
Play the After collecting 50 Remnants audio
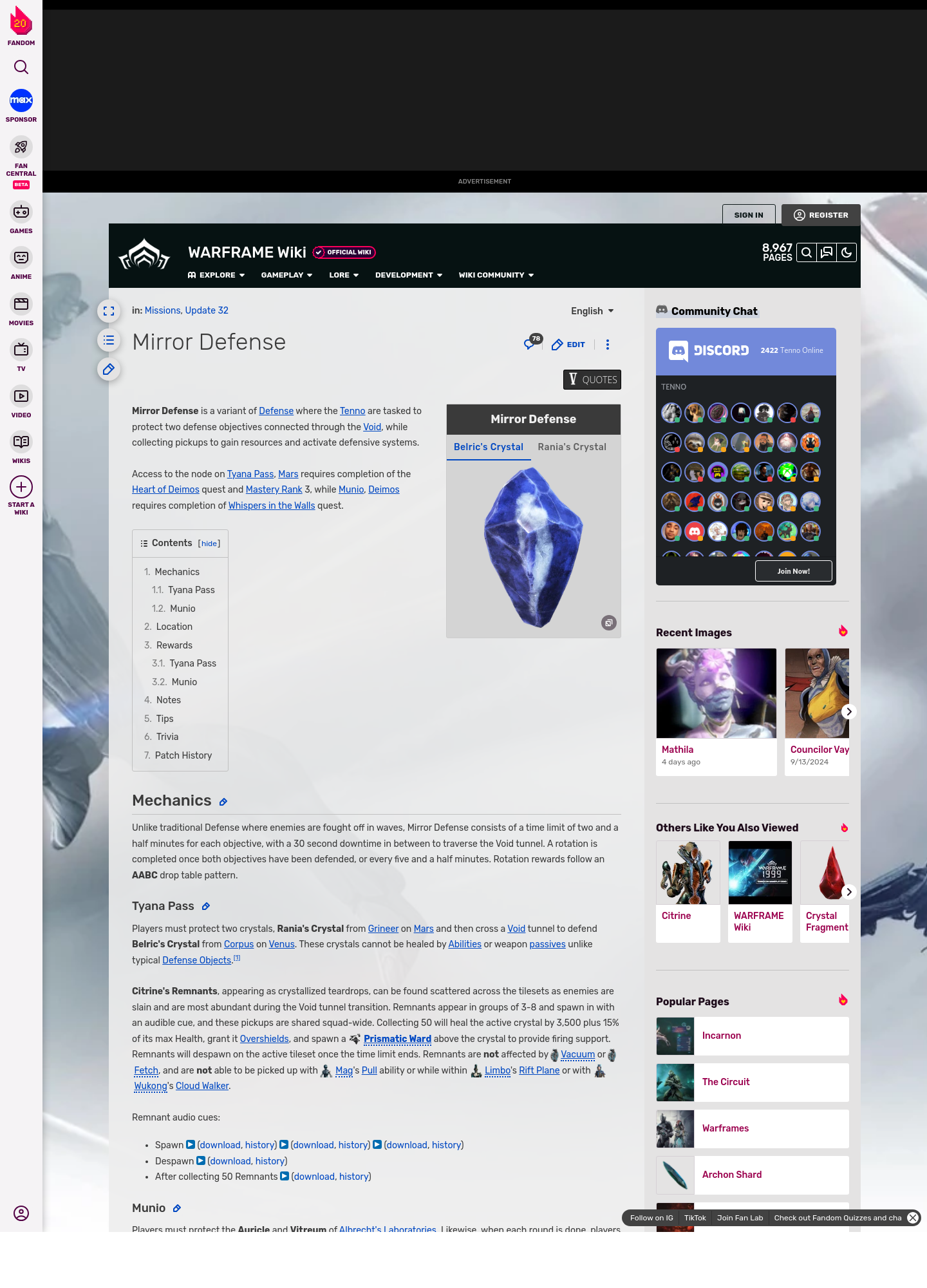(x=285, y=1176)
